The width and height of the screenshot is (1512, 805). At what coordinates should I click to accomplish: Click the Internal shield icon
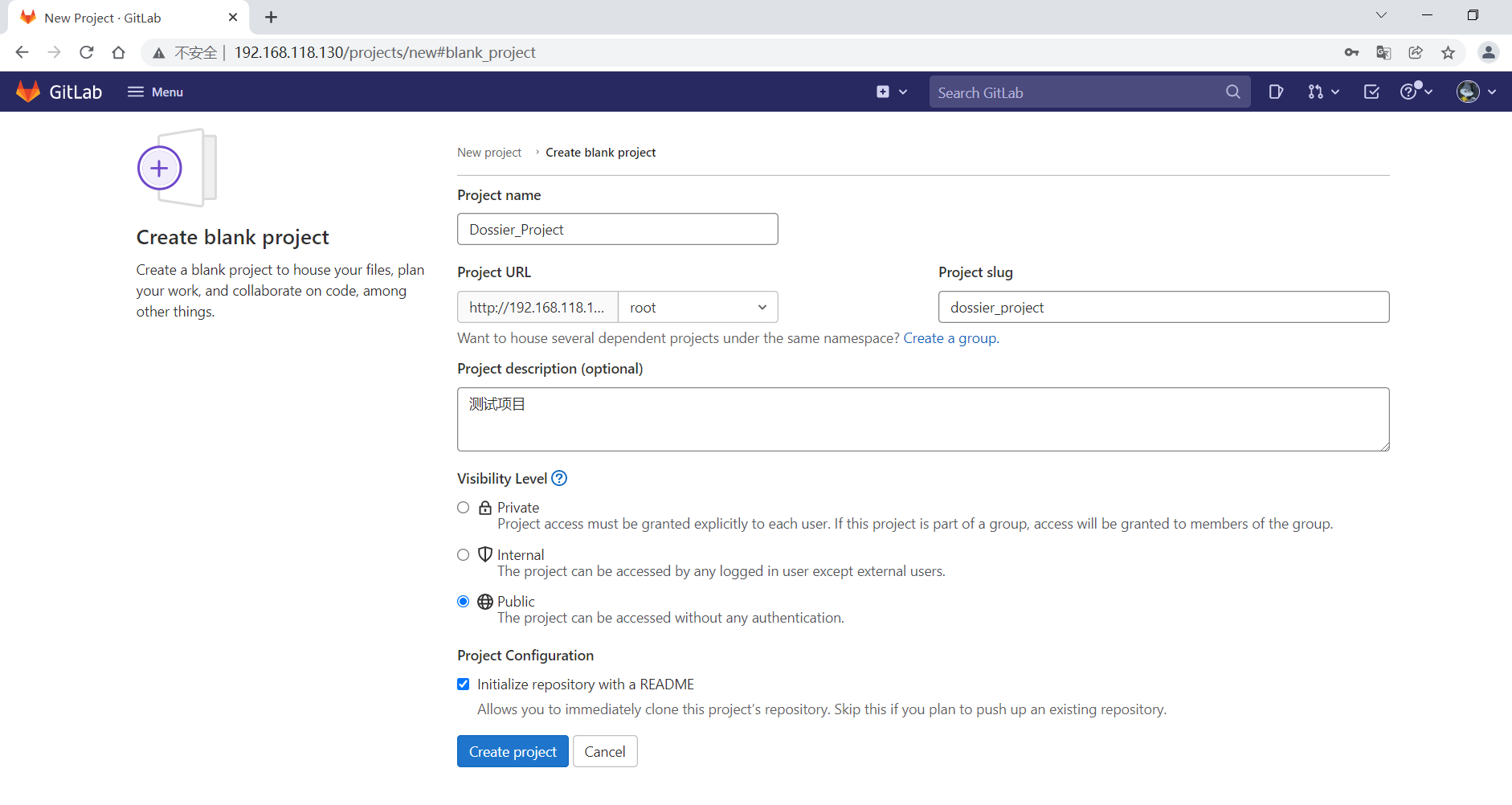[485, 554]
